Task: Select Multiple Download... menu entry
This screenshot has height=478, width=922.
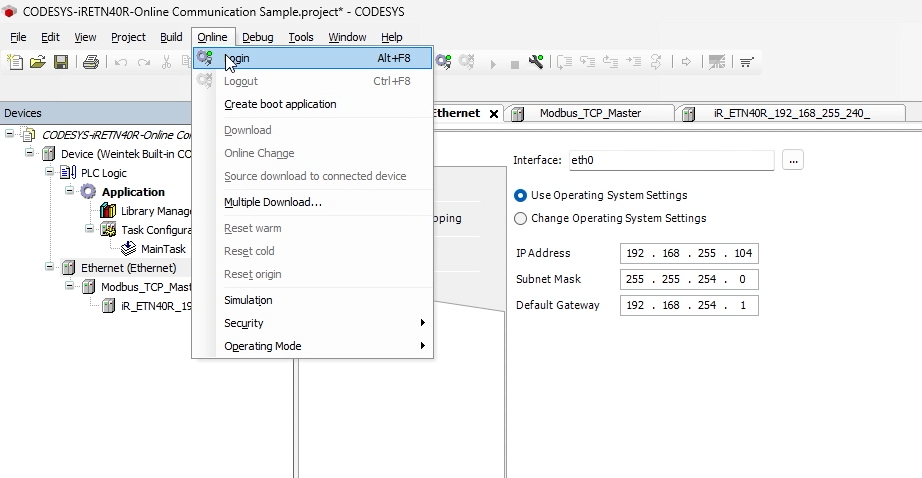Action: point(313,202)
